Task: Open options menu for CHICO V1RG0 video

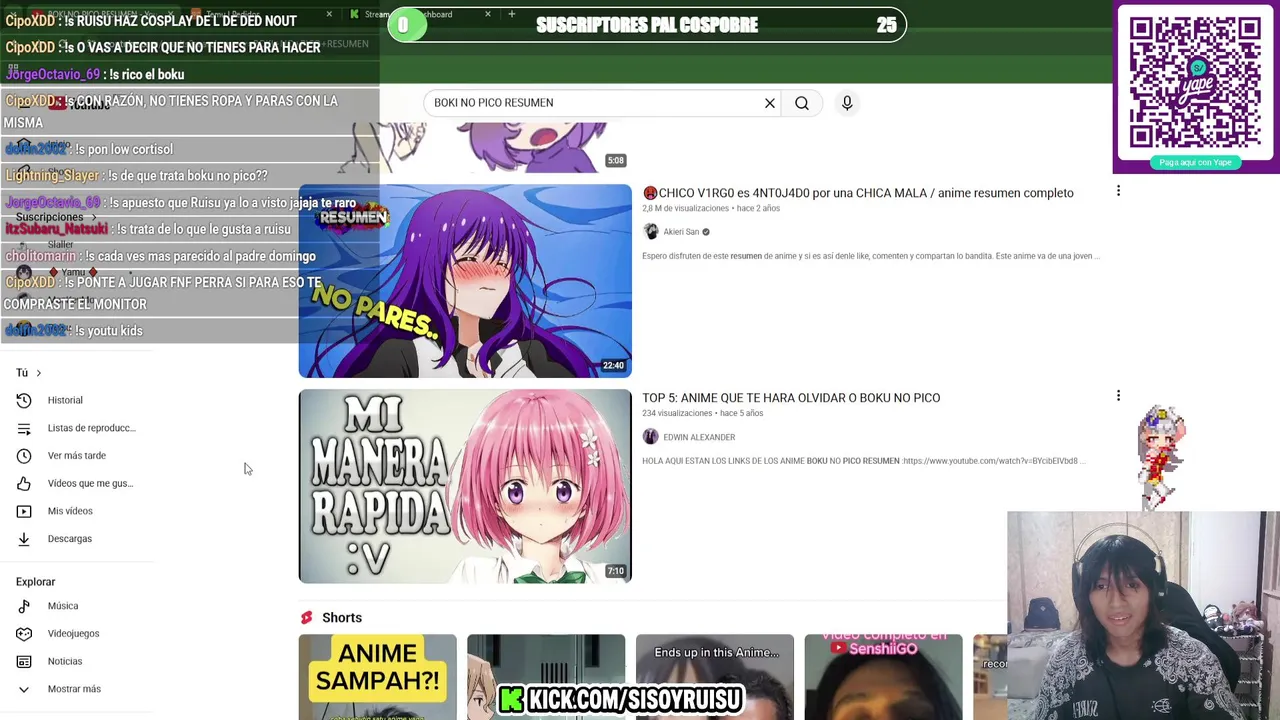Action: [x=1118, y=191]
